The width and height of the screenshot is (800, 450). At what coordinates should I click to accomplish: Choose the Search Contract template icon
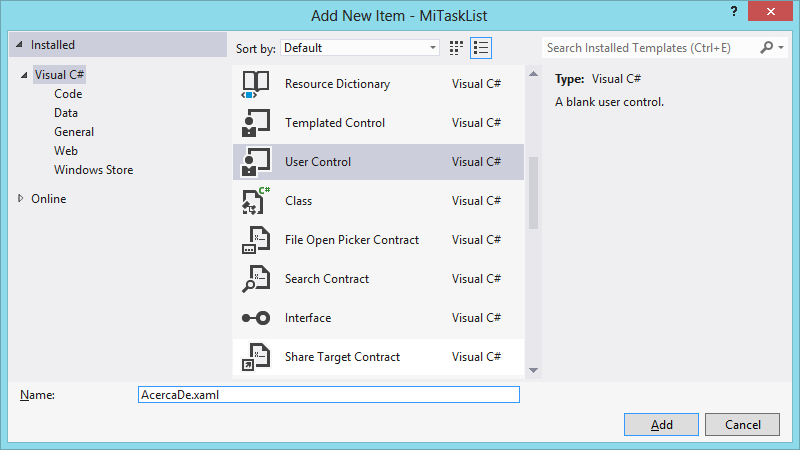pos(255,279)
